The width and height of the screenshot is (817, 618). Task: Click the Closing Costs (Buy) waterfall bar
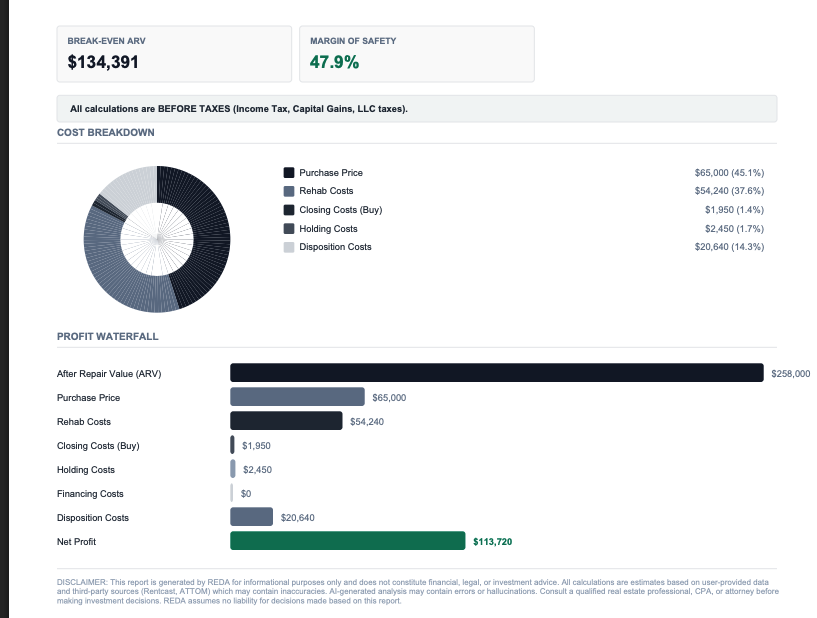[232, 444]
